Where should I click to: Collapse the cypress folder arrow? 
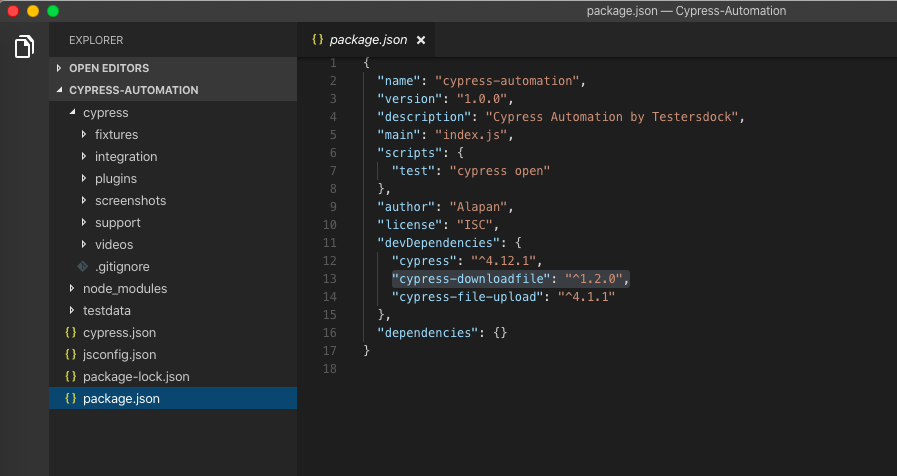73,112
